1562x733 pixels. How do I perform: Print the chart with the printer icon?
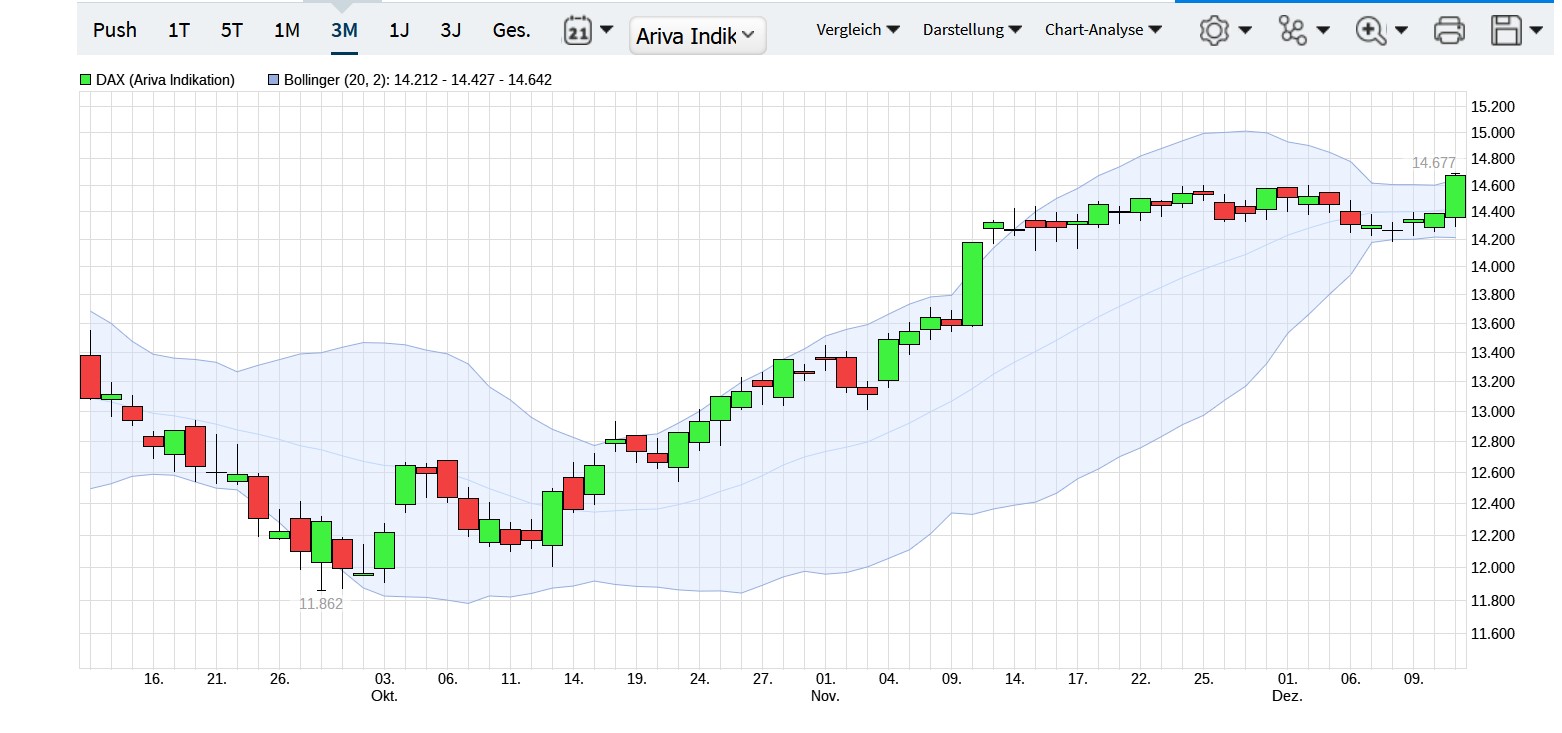(x=1449, y=30)
